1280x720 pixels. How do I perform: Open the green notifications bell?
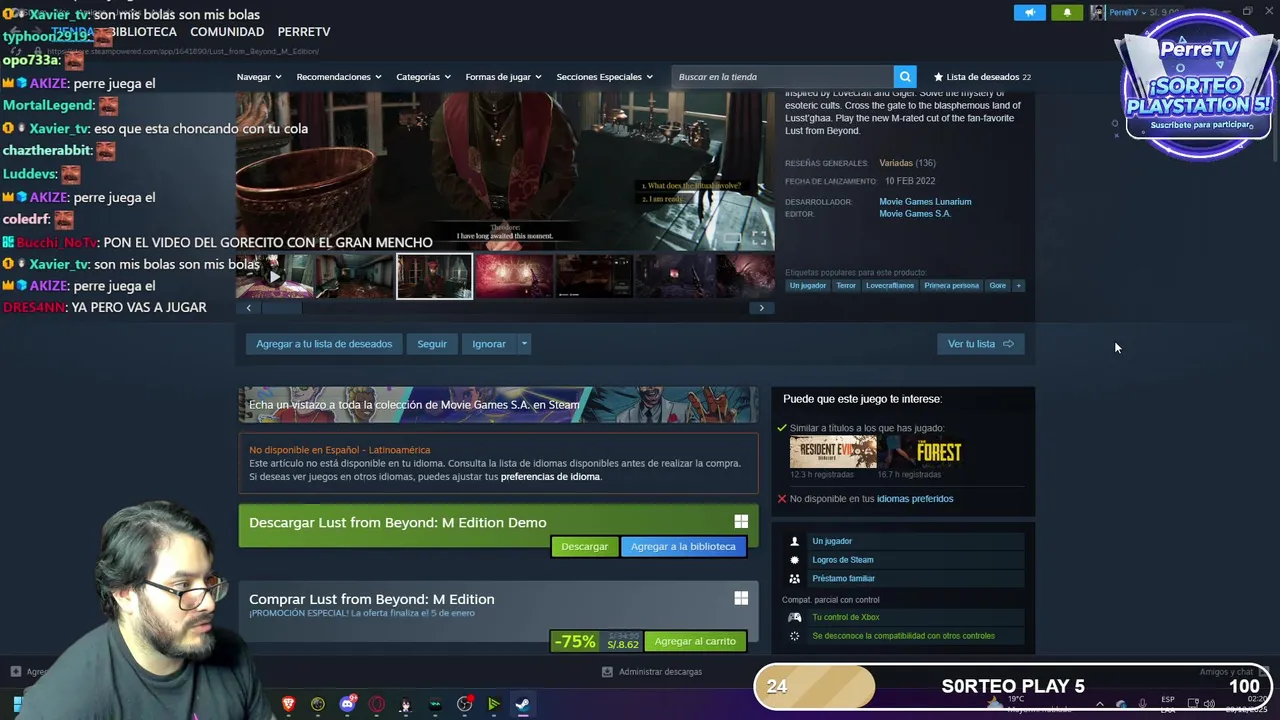(1067, 13)
